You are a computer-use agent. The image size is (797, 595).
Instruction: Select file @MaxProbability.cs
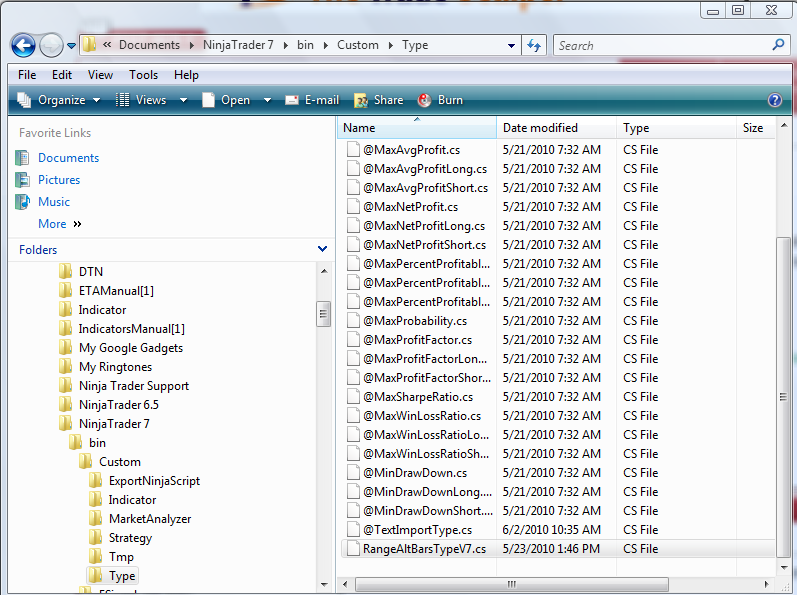pos(415,321)
